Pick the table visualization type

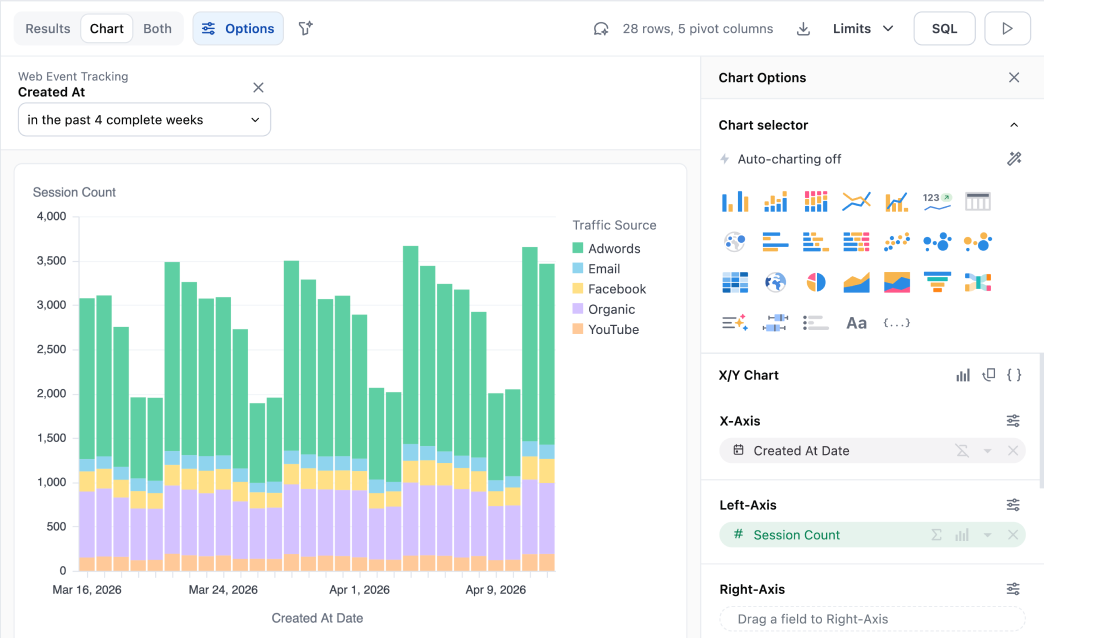978,200
